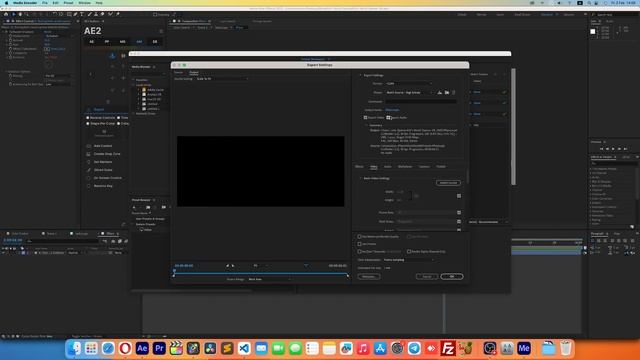Toggle the Use Previews checkbox
Screen dimensions: 640x360
tap(360, 244)
